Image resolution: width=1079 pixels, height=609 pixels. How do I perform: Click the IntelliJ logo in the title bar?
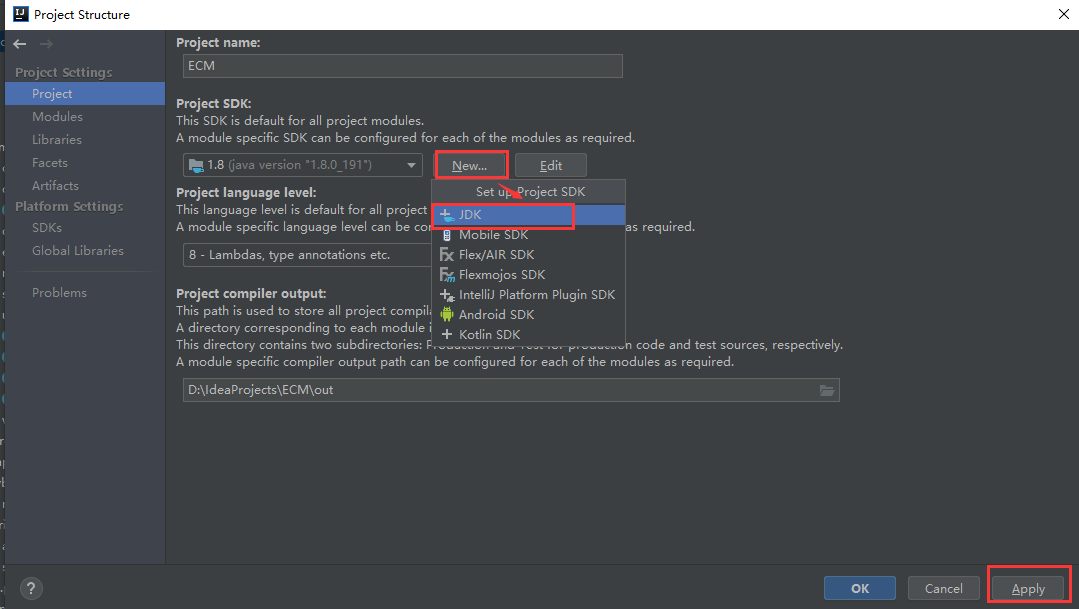(x=21, y=14)
